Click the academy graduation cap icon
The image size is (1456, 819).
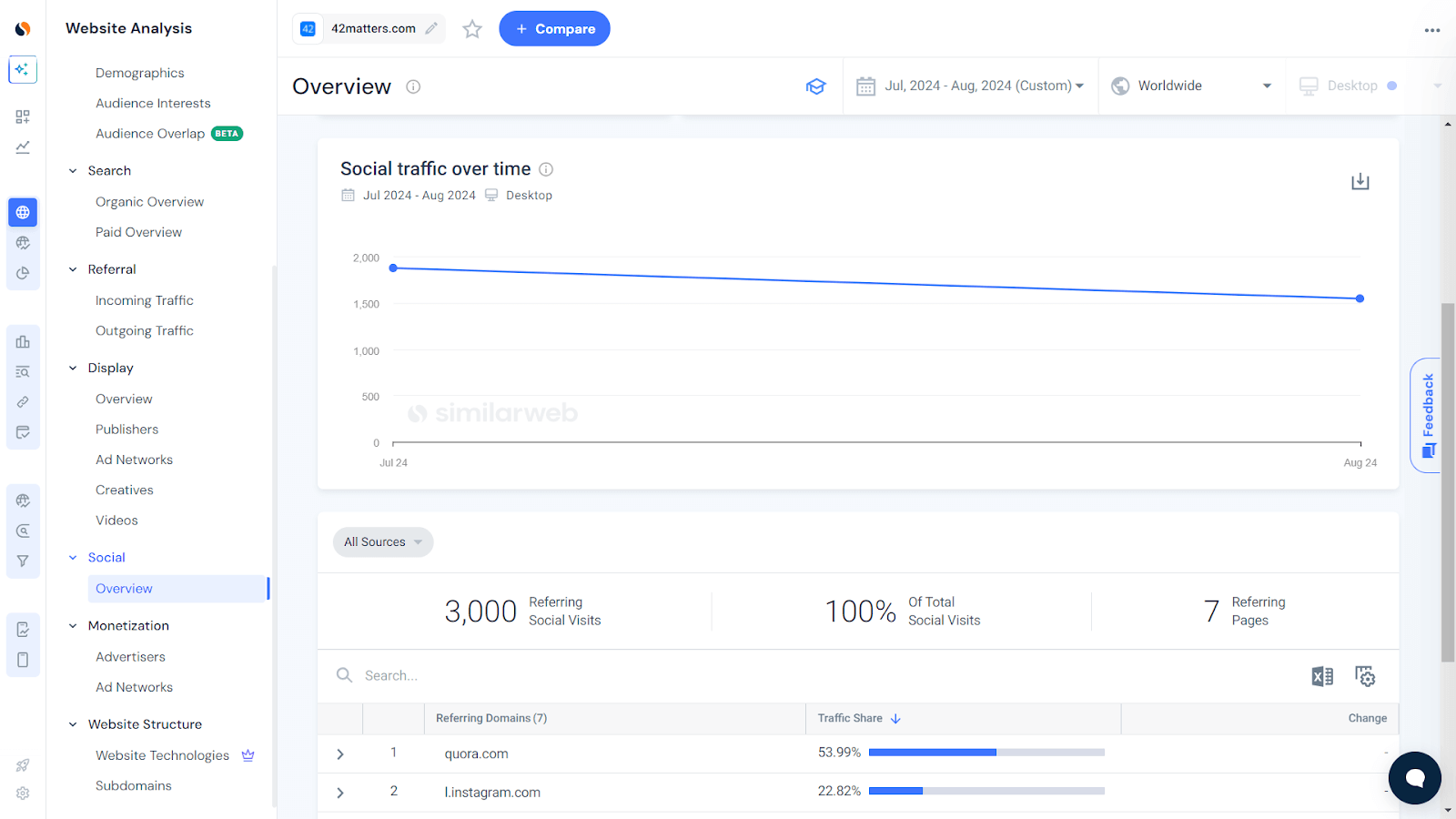click(816, 86)
